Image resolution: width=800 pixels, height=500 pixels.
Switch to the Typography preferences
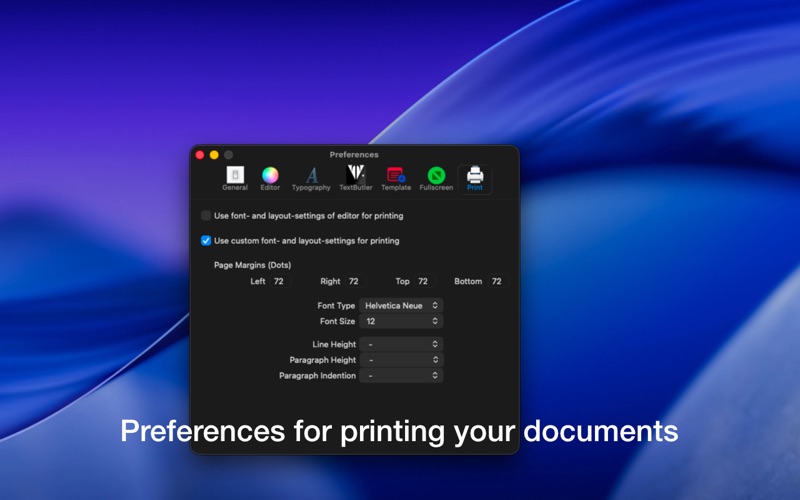point(311,179)
